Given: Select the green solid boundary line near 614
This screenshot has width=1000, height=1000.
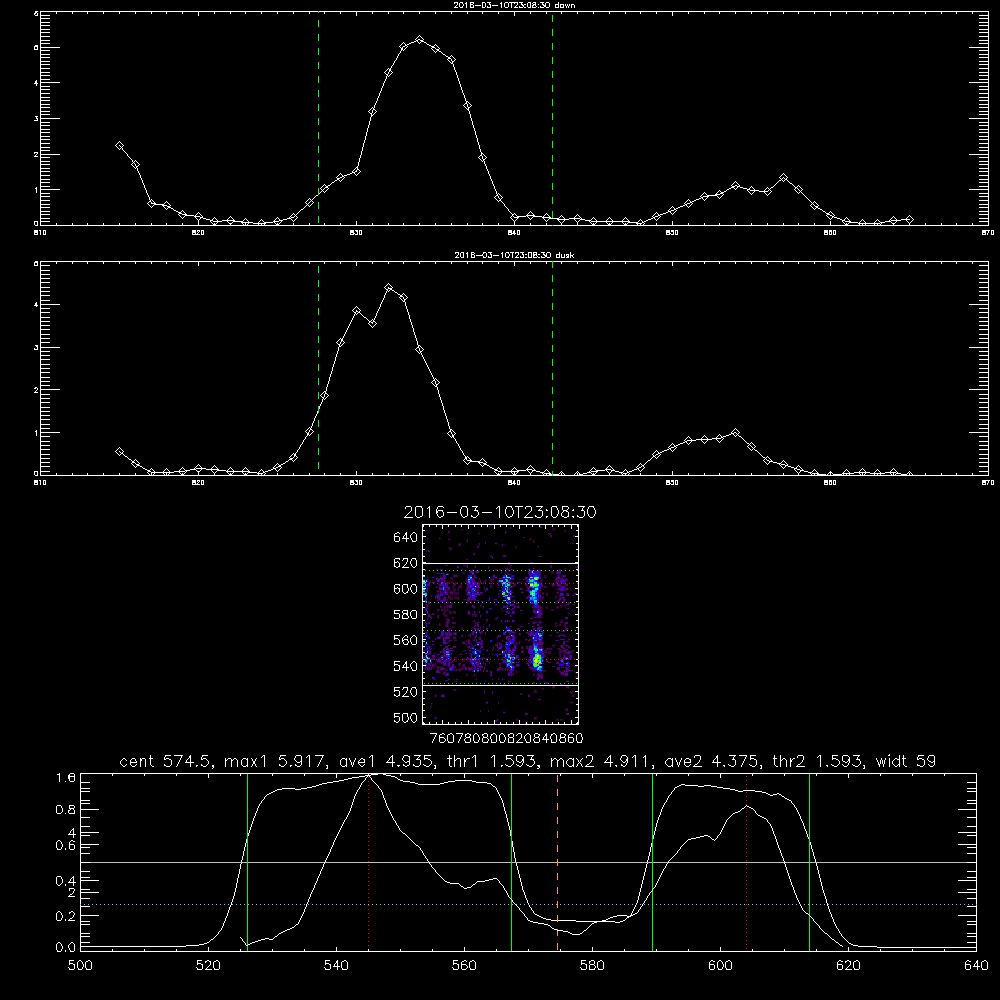Looking at the screenshot, I should click(809, 861).
